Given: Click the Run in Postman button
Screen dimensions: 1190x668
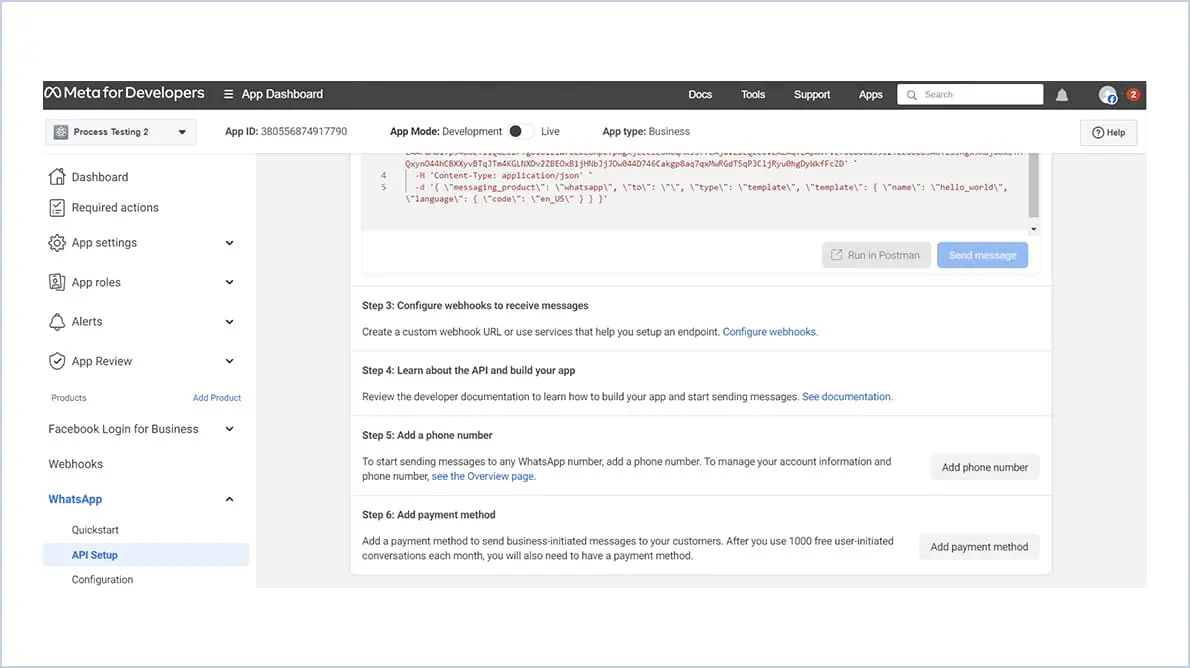Looking at the screenshot, I should [876, 255].
